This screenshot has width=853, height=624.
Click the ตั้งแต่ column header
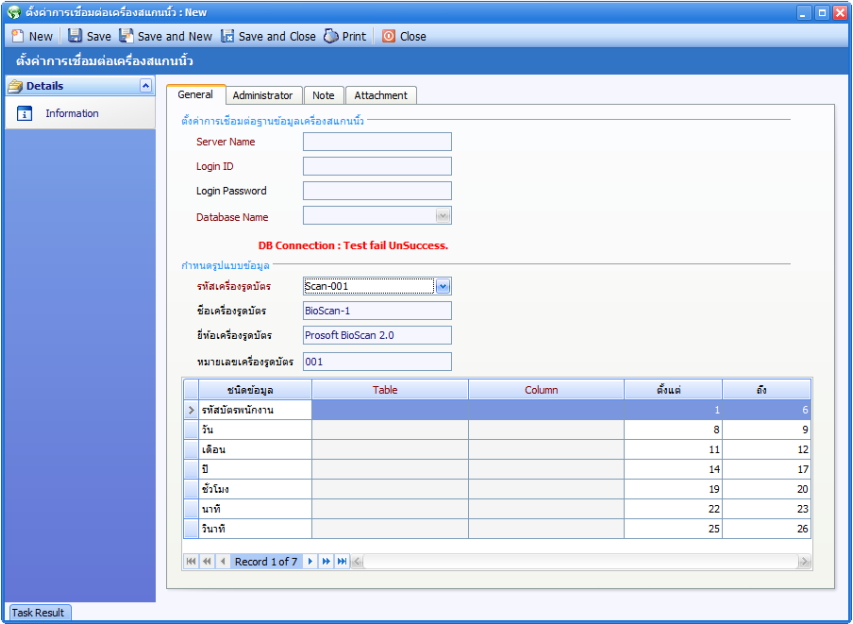(673, 390)
